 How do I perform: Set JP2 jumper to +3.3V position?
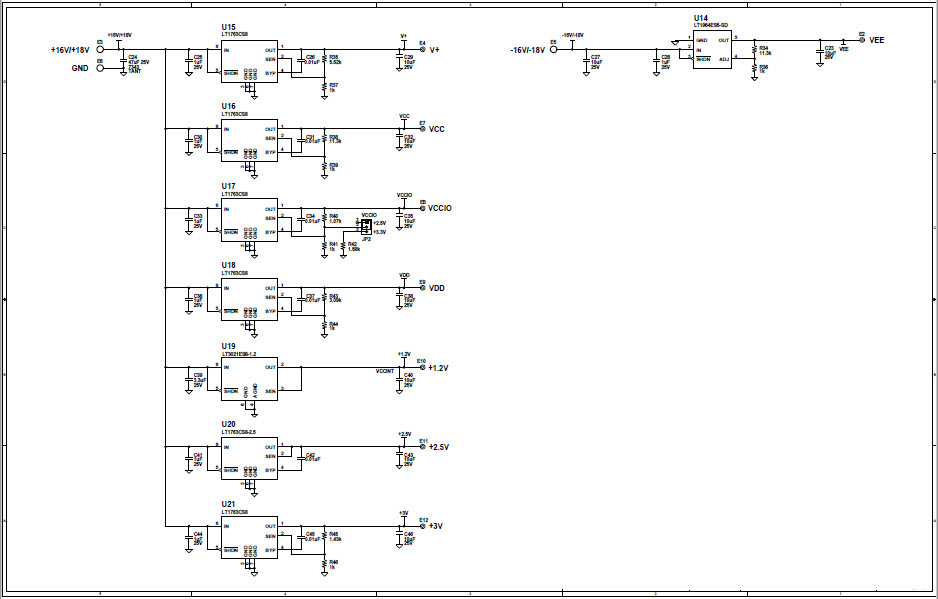tap(367, 231)
